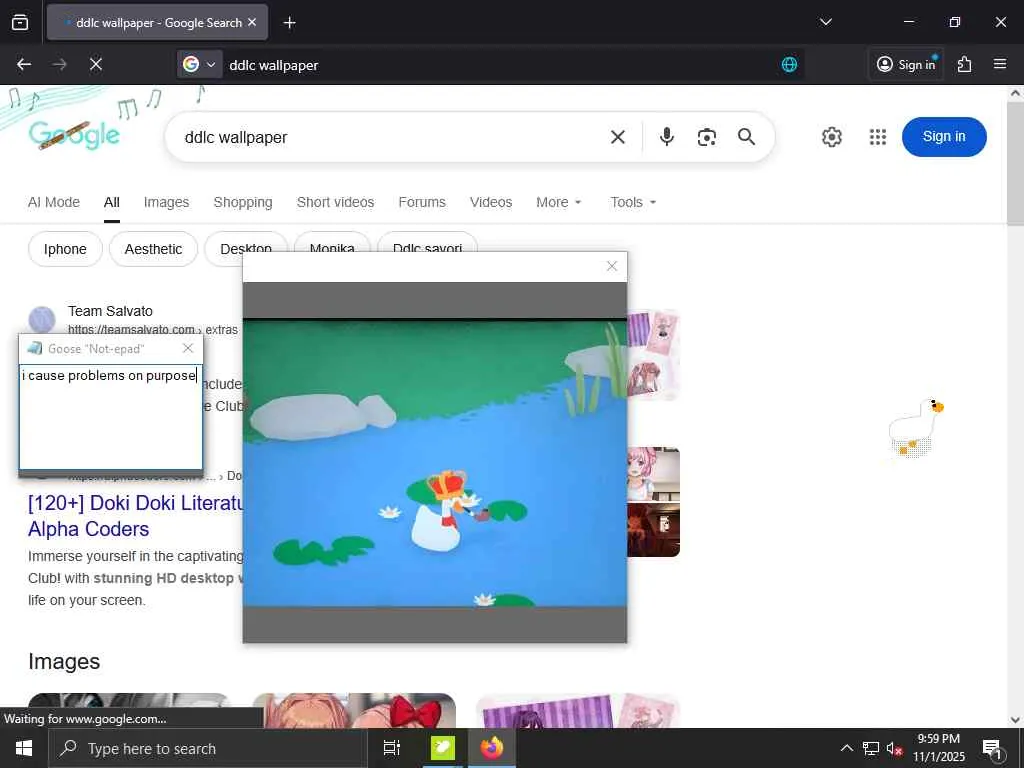Show hidden system tray icons
1024x768 pixels.
(846, 748)
